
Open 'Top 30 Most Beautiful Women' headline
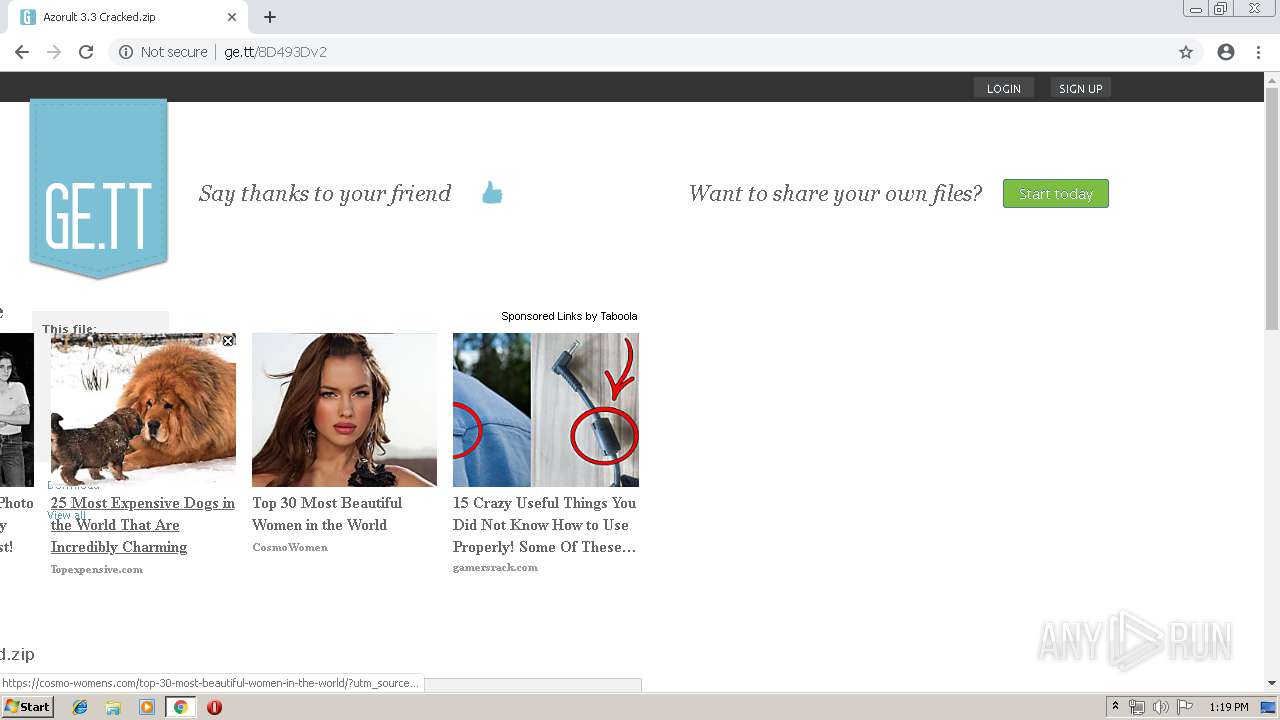point(327,514)
